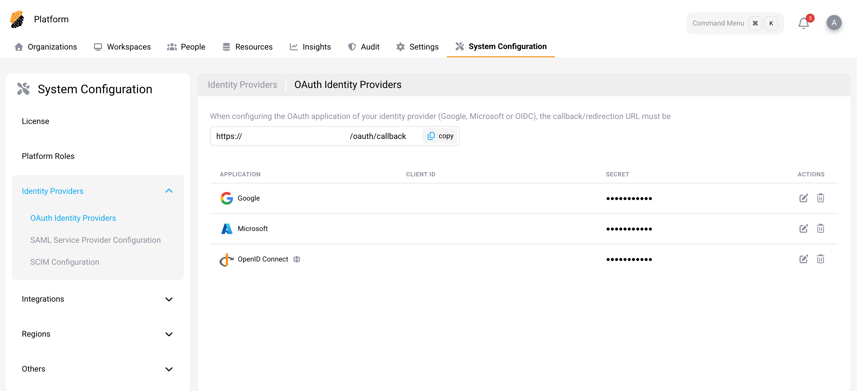Open the Resources tab
This screenshot has height=391, width=857.
[247, 47]
